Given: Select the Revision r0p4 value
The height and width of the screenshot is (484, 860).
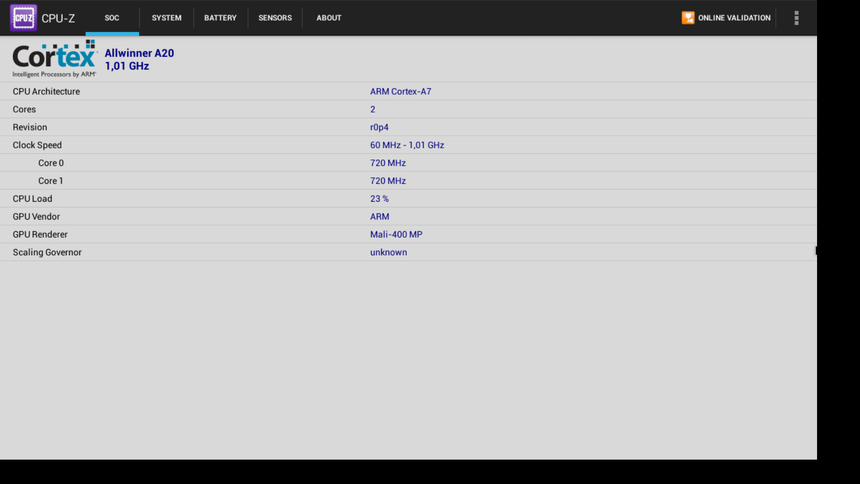Looking at the screenshot, I should (379, 128).
